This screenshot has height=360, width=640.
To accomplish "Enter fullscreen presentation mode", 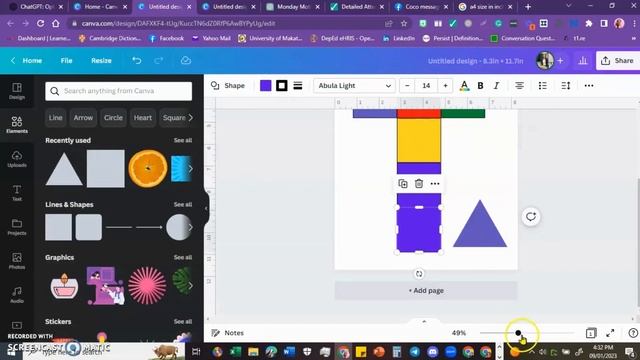I will click(x=610, y=333).
